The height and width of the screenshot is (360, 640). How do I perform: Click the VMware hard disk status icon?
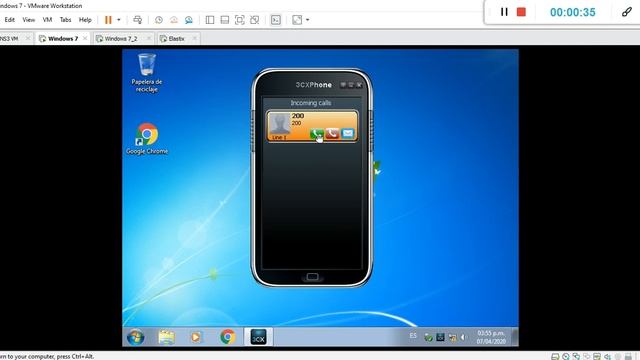[x=555, y=357]
